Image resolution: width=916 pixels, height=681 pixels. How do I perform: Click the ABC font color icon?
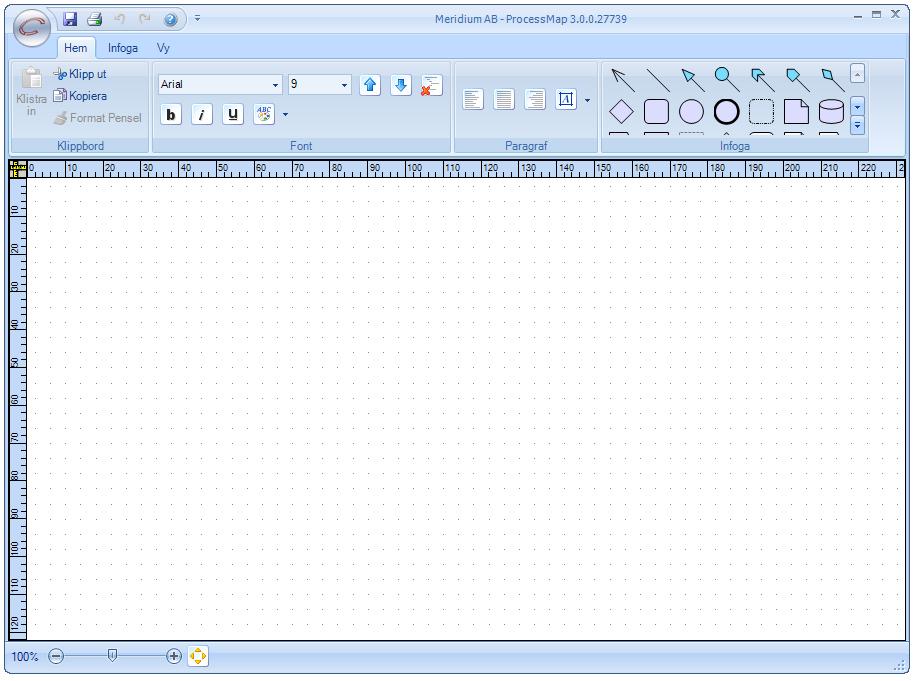(x=264, y=114)
